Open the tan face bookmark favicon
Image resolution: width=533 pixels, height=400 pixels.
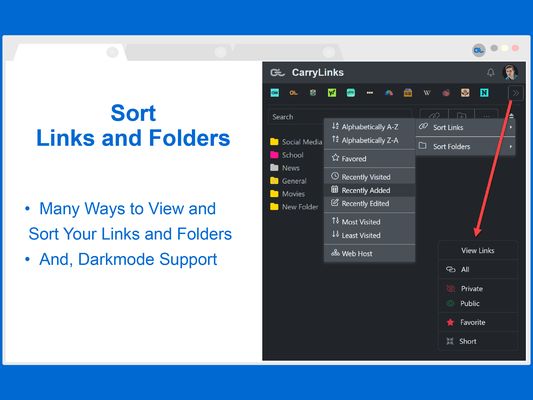coord(465,92)
